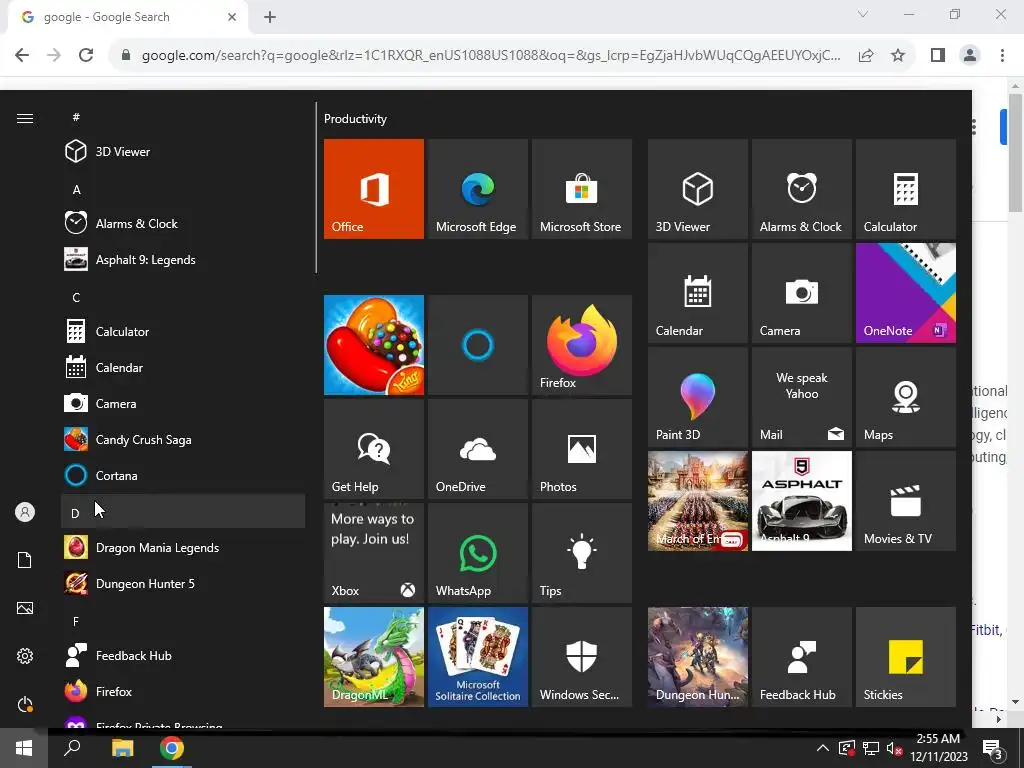Open Candy Crush Saga from app list
The height and width of the screenshot is (768, 1024).
pyautogui.click(x=183, y=440)
